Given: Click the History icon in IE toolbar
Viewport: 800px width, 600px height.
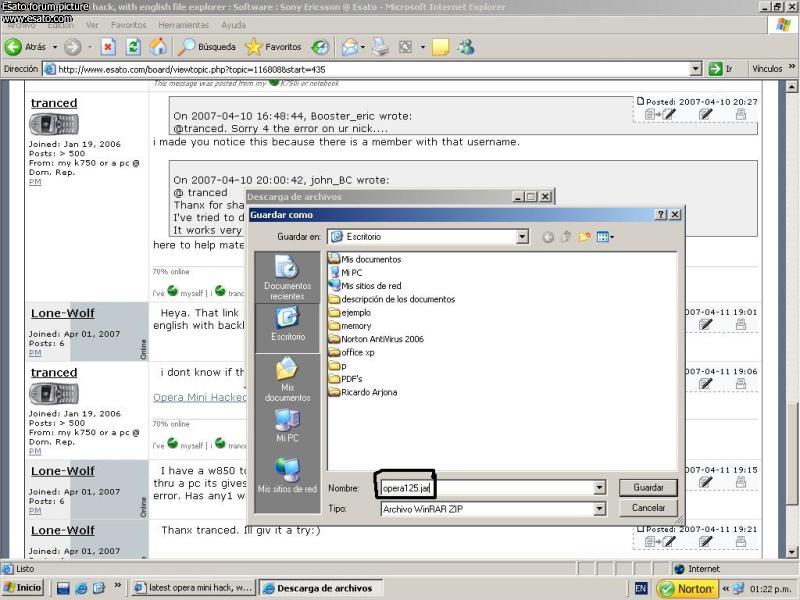Looking at the screenshot, I should click(320, 47).
